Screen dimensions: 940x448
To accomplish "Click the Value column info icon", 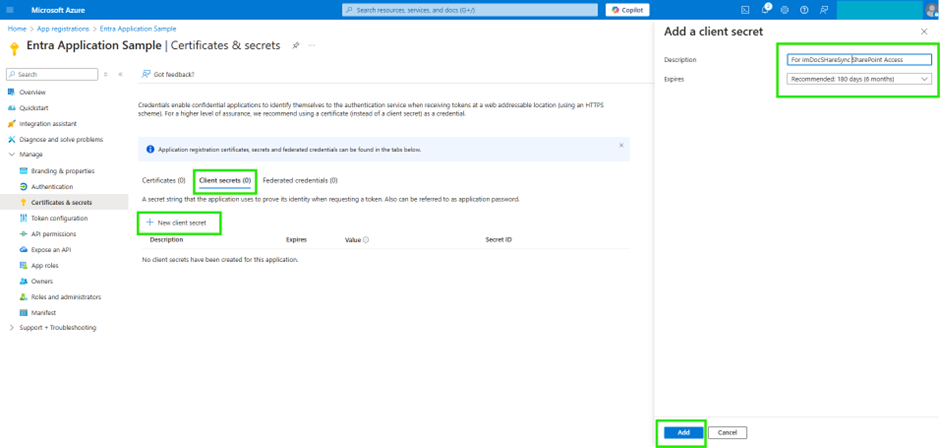I will pos(366,240).
